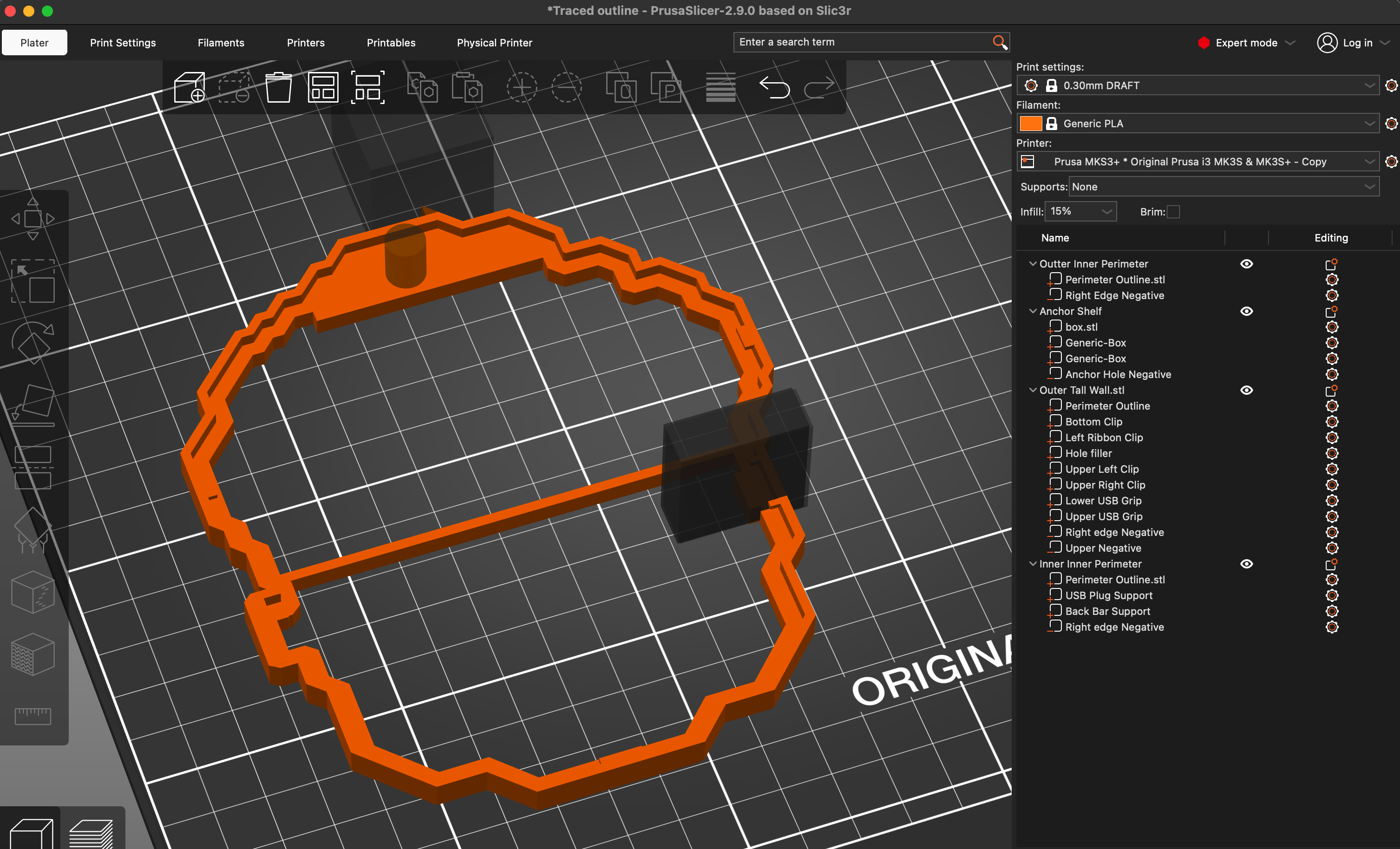
Task: Select the Rotate gizmo tool
Action: pos(33,343)
